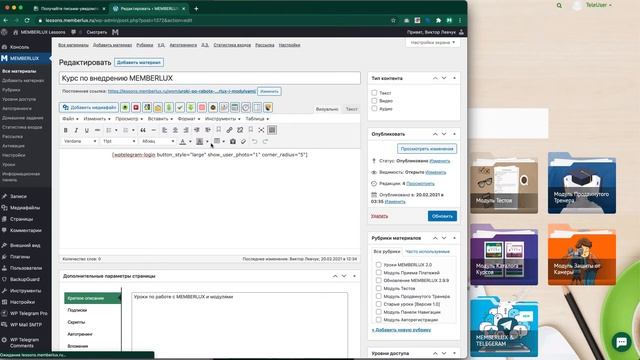Bookmark this page with the star icon

point(393,20)
